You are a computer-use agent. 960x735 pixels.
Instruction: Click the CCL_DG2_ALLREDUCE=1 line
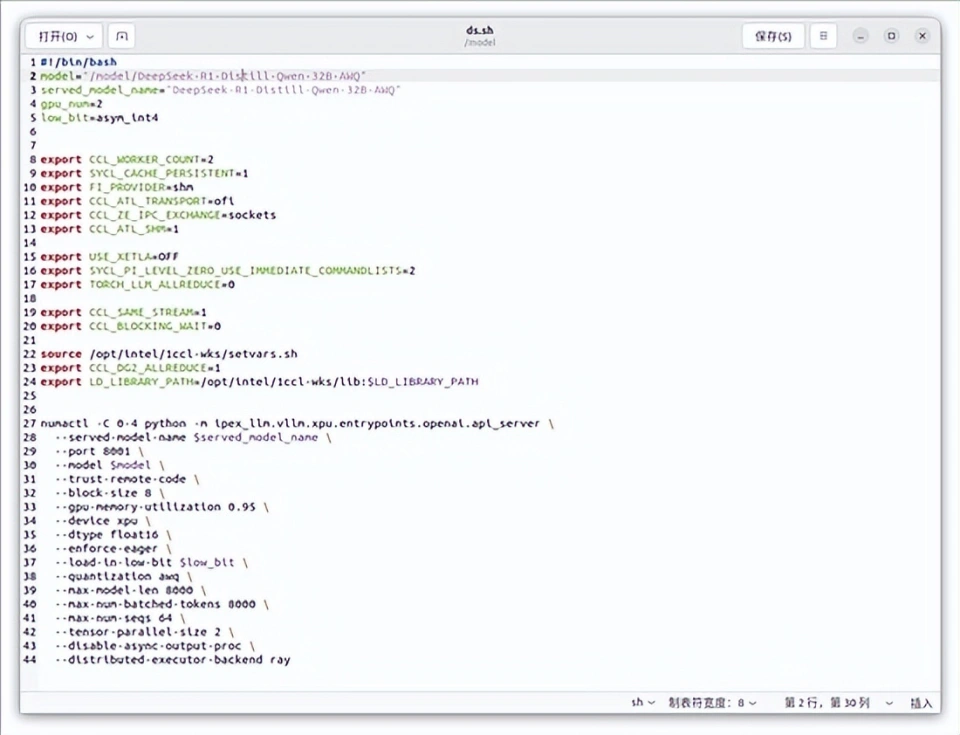[130, 368]
